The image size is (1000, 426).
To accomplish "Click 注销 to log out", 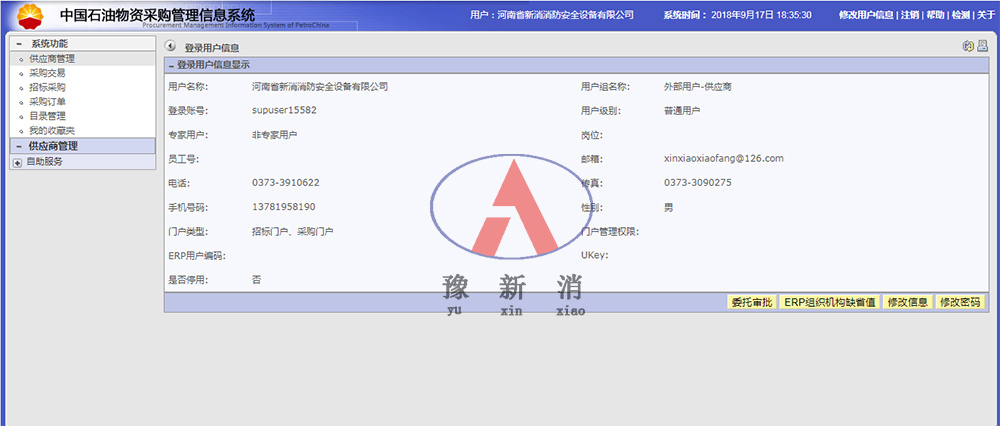I will click(909, 15).
